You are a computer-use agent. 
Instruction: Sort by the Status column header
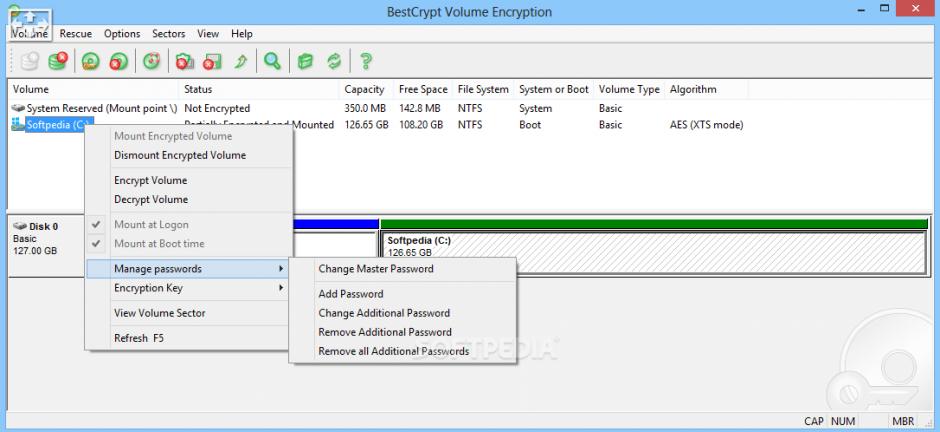point(259,89)
